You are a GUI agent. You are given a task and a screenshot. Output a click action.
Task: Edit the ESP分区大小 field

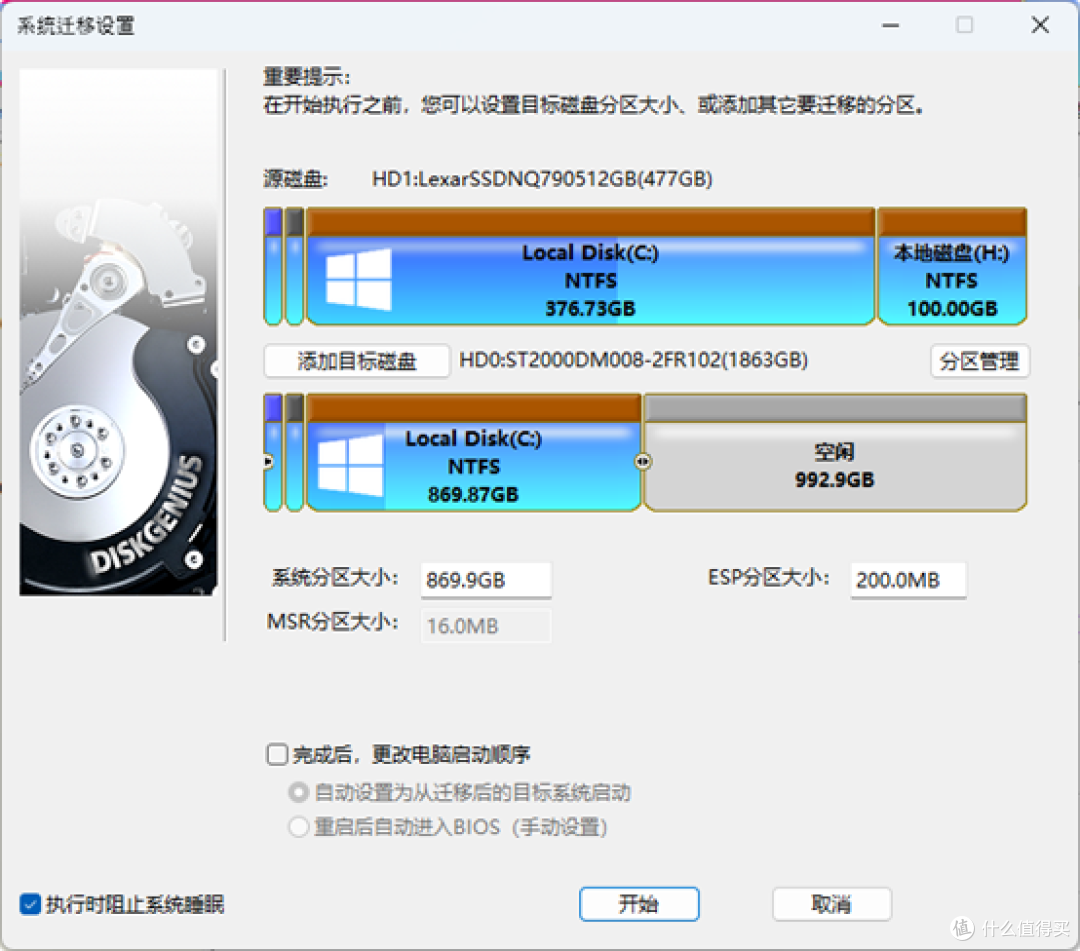click(x=908, y=580)
